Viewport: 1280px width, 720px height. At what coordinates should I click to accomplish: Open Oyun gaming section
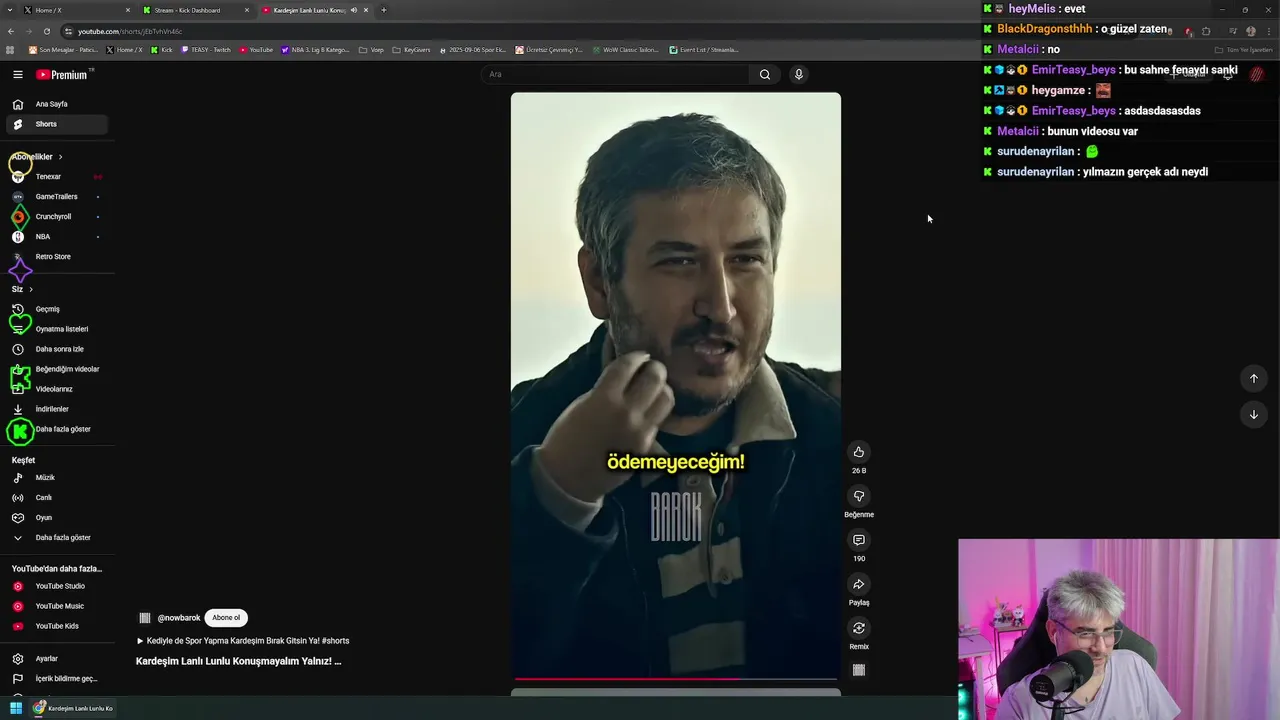coord(56,518)
